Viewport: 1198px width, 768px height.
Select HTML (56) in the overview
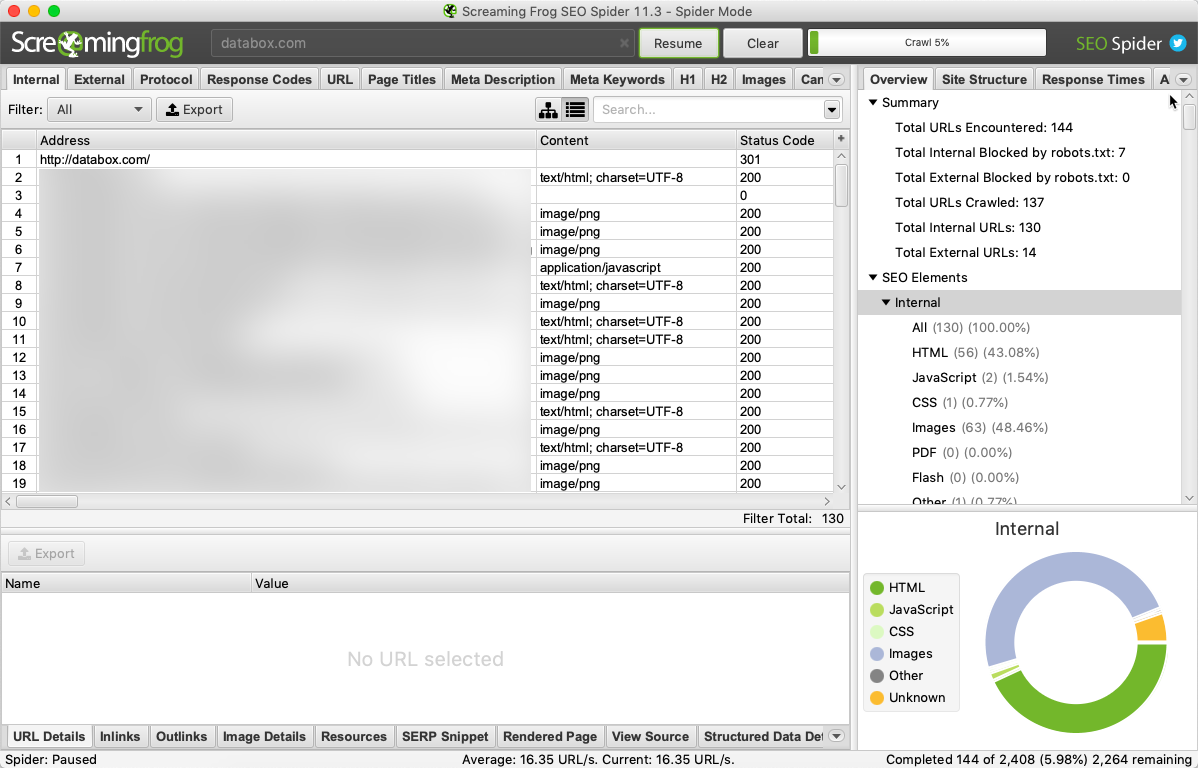(x=975, y=353)
